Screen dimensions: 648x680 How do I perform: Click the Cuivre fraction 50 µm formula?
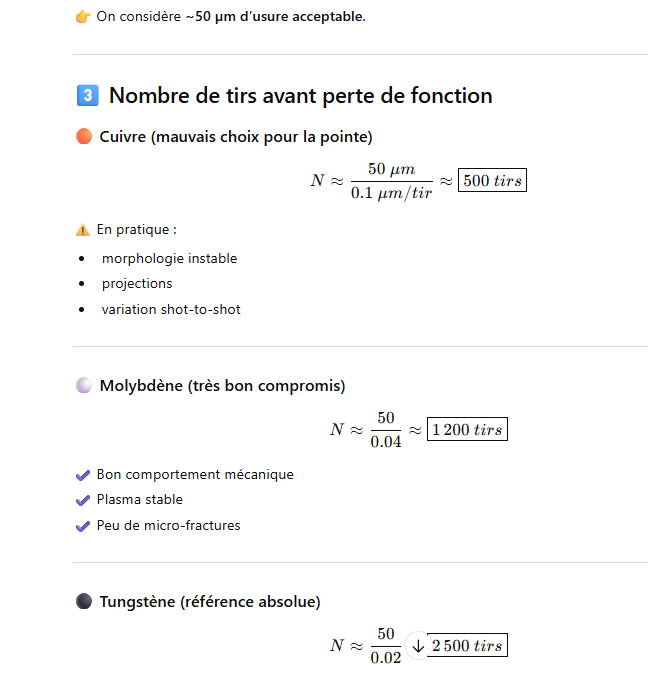pyautogui.click(x=391, y=181)
